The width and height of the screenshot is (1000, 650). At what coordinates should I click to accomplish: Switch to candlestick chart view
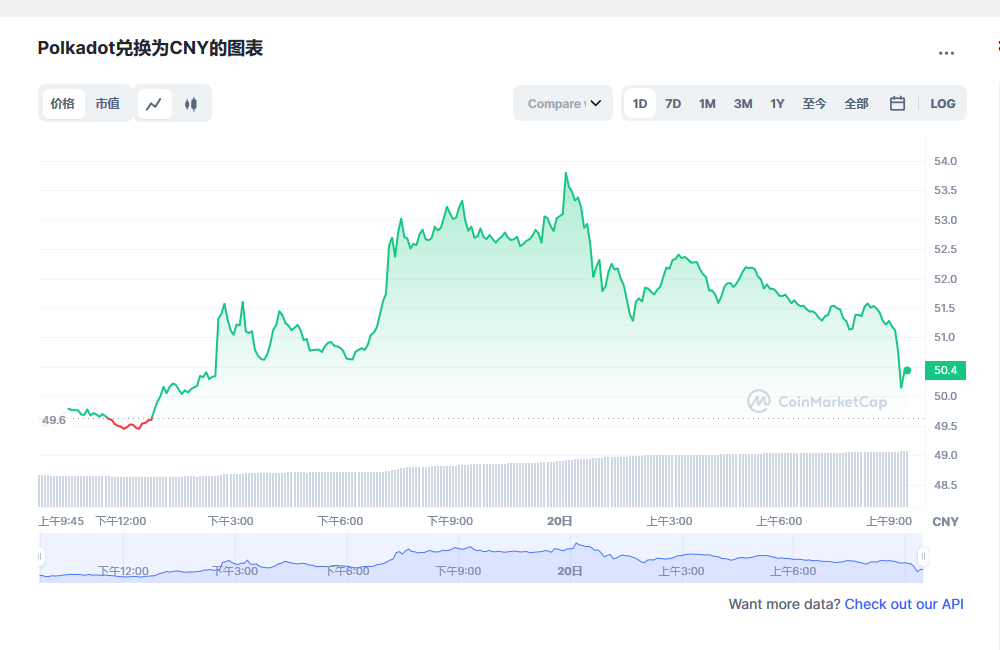(x=191, y=104)
